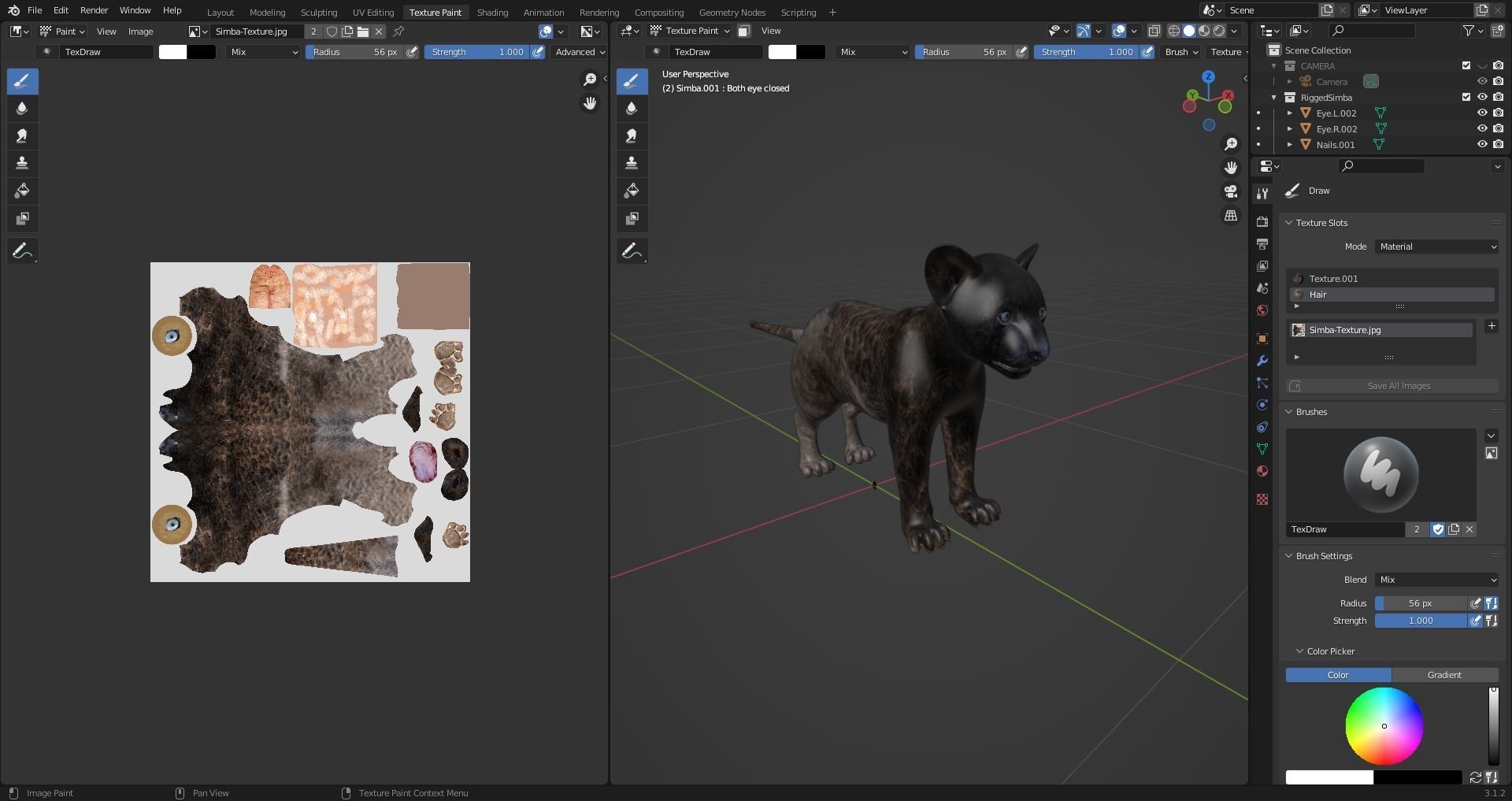Open image file folder icon in header
The image size is (1512, 801).
363,32
